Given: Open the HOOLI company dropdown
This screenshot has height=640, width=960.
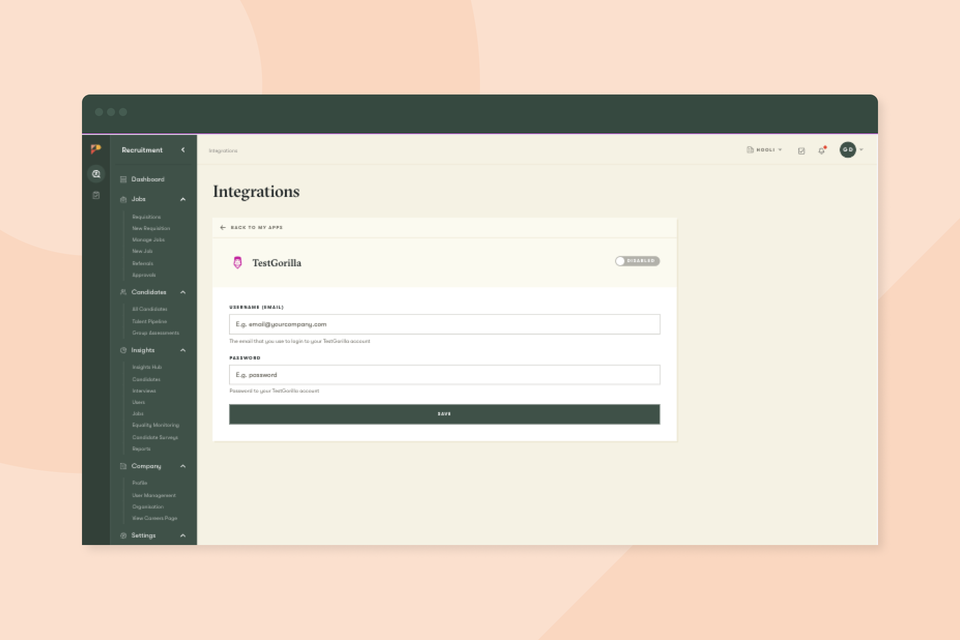Looking at the screenshot, I should pyautogui.click(x=765, y=150).
